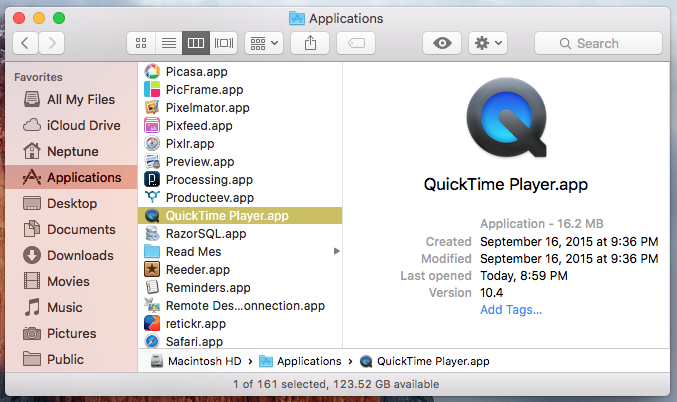The height and width of the screenshot is (402, 677).
Task: Open the item arrangement dropdown
Action: (x=264, y=43)
